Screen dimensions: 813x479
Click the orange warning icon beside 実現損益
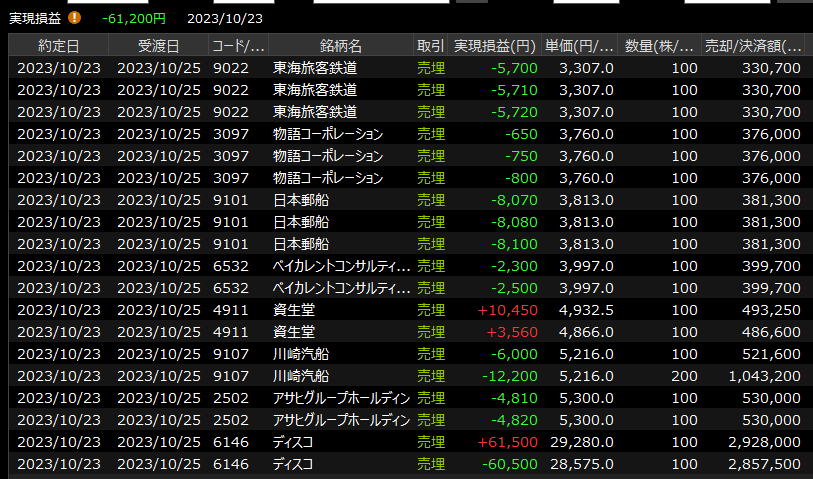click(75, 18)
